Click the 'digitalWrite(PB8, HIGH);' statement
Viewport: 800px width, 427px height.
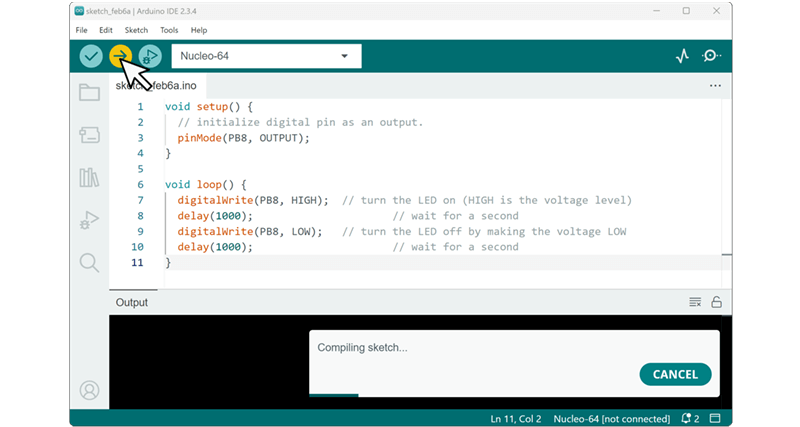point(253,200)
